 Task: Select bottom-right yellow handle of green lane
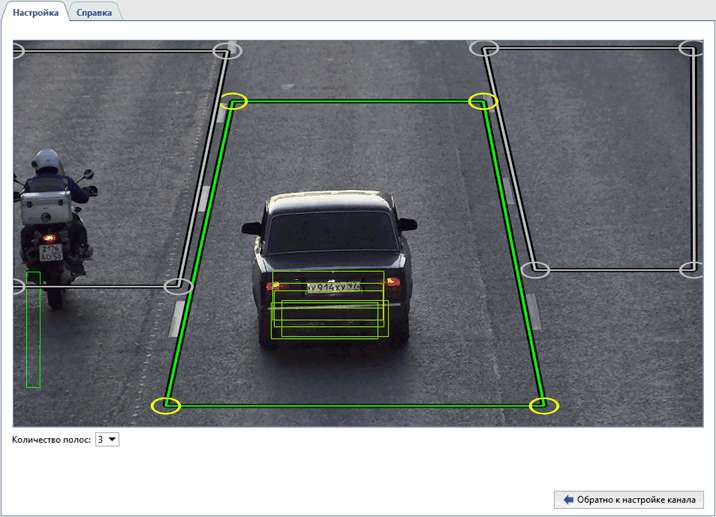point(544,405)
